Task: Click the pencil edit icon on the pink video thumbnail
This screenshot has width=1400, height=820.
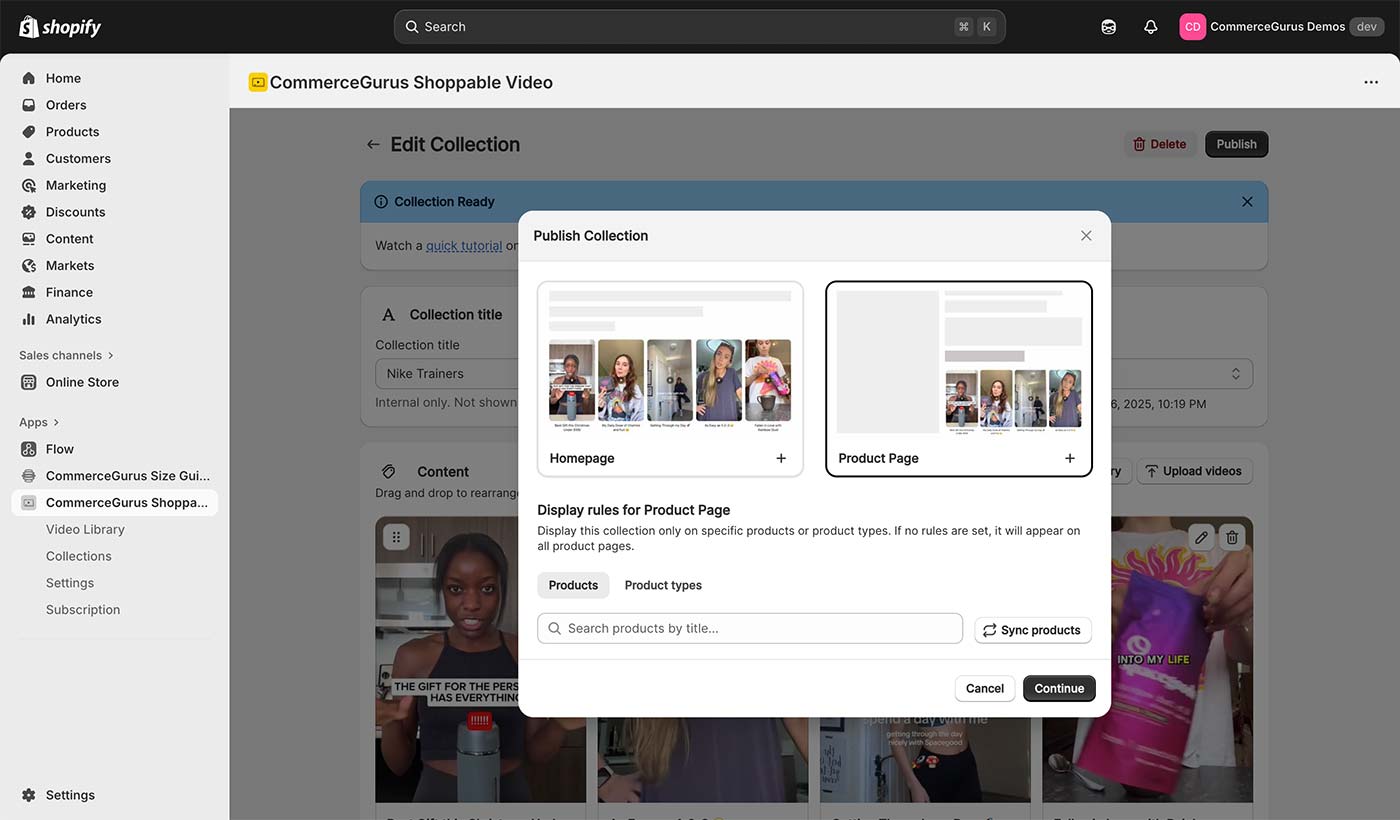Action: click(x=1201, y=537)
